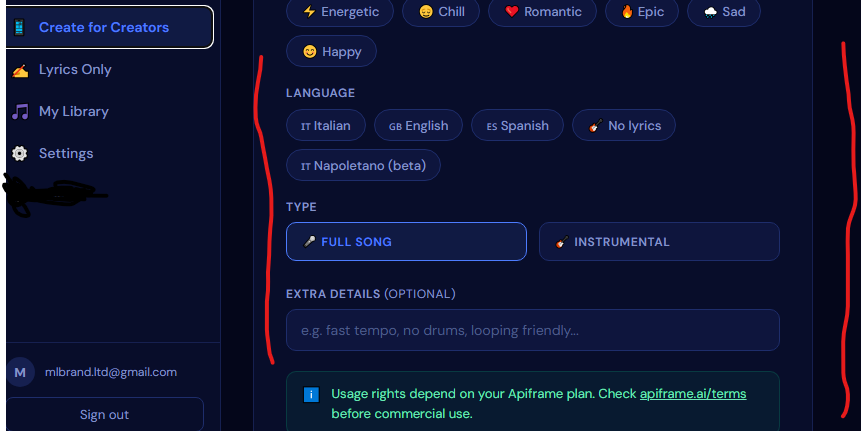Click the microphone icon in Full Song

point(310,242)
